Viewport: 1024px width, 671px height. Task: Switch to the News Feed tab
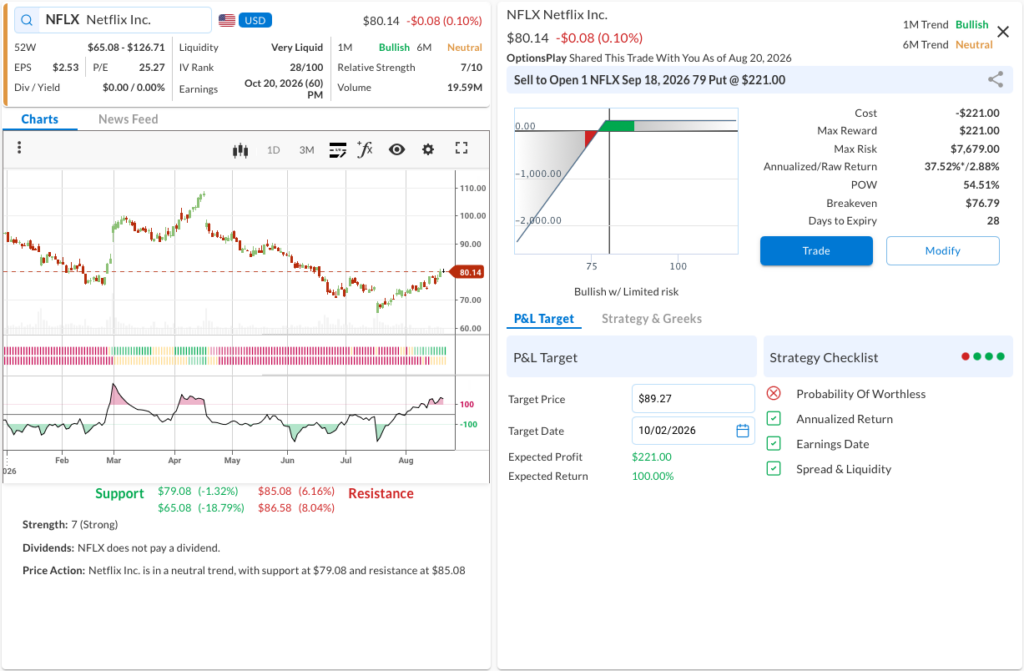[x=128, y=119]
